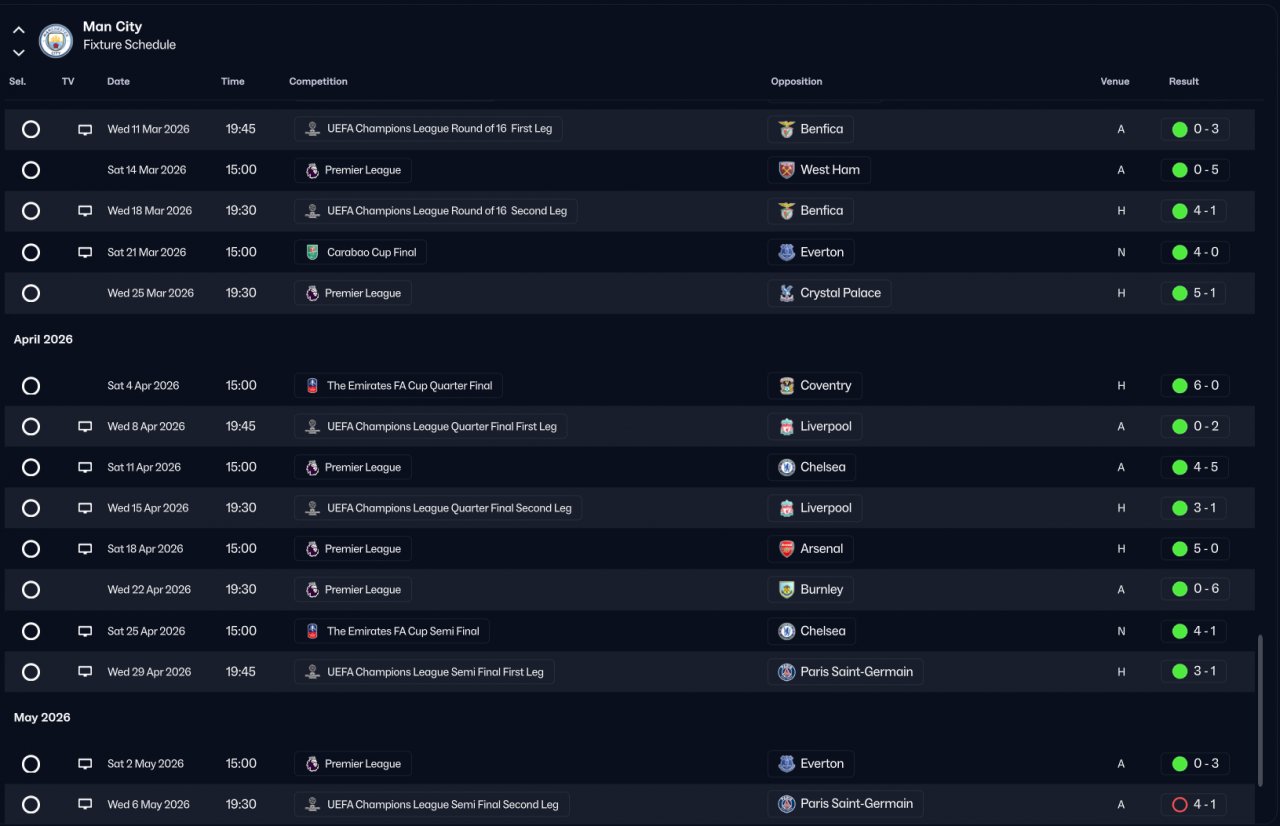
Task: Click TV icon for 11 Apr Chelsea match
Action: click(85, 468)
